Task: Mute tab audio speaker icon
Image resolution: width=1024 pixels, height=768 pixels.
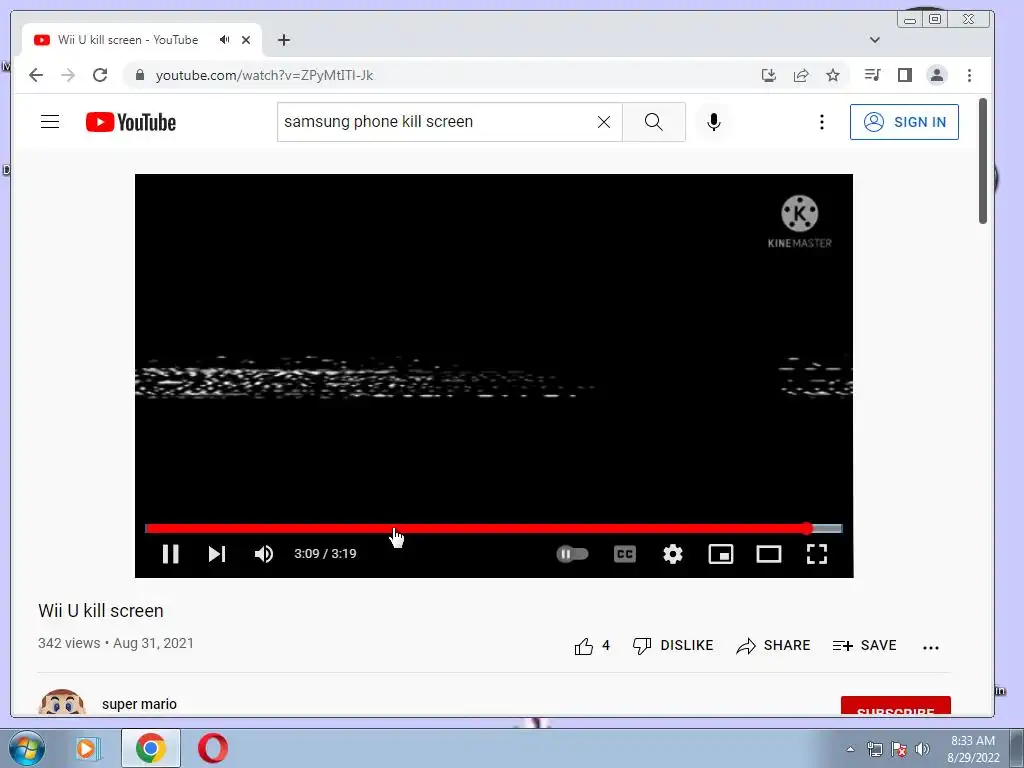Action: click(x=225, y=40)
